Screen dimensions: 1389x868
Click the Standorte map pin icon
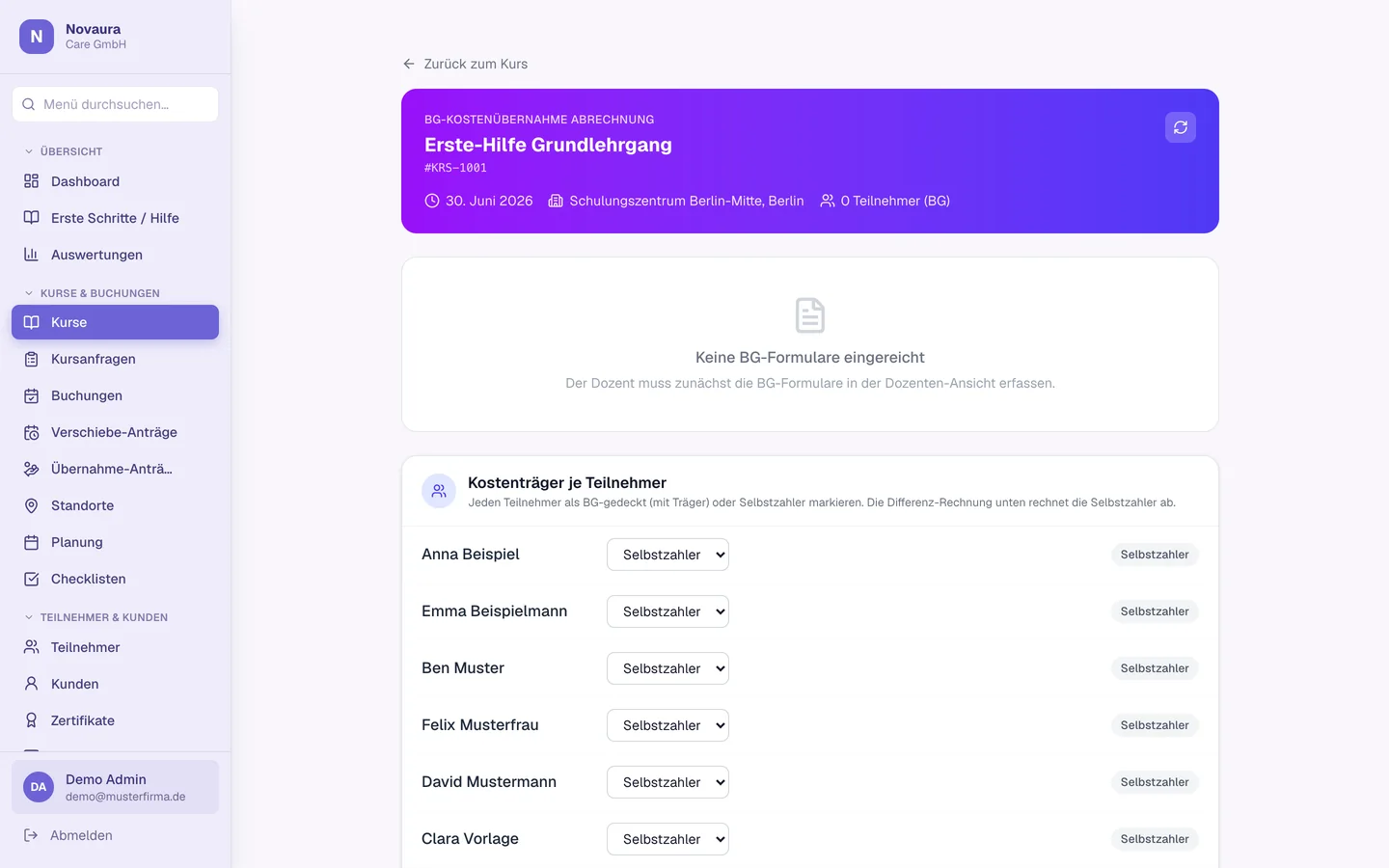[31, 505]
